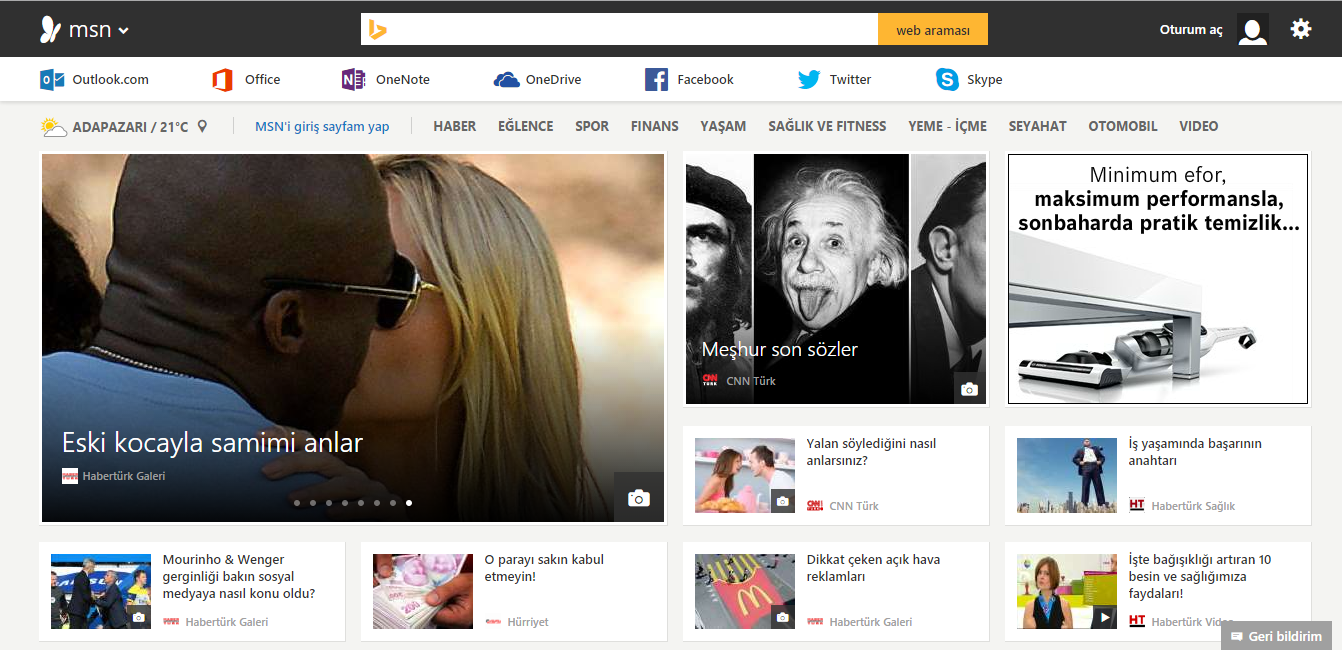Click the Twitter bird icon
This screenshot has width=1342, height=650.
[809, 80]
